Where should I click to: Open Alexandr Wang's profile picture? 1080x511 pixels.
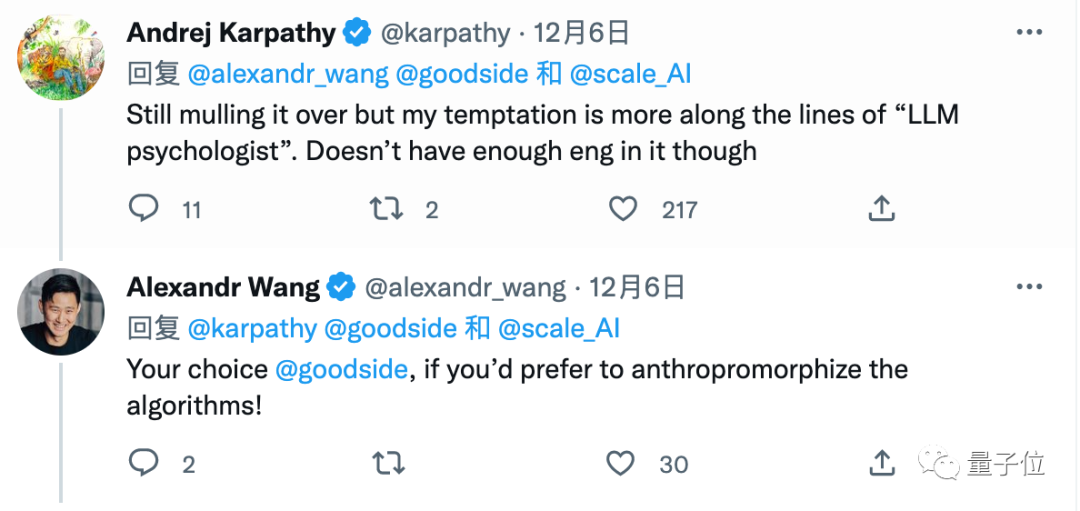[61, 311]
